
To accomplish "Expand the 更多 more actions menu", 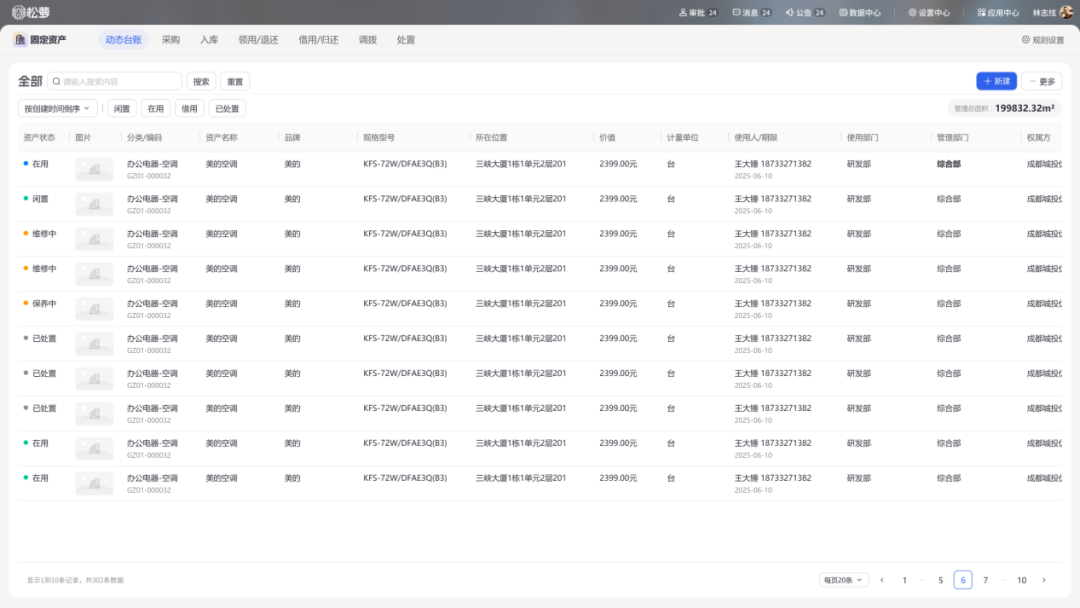I will pos(1041,81).
